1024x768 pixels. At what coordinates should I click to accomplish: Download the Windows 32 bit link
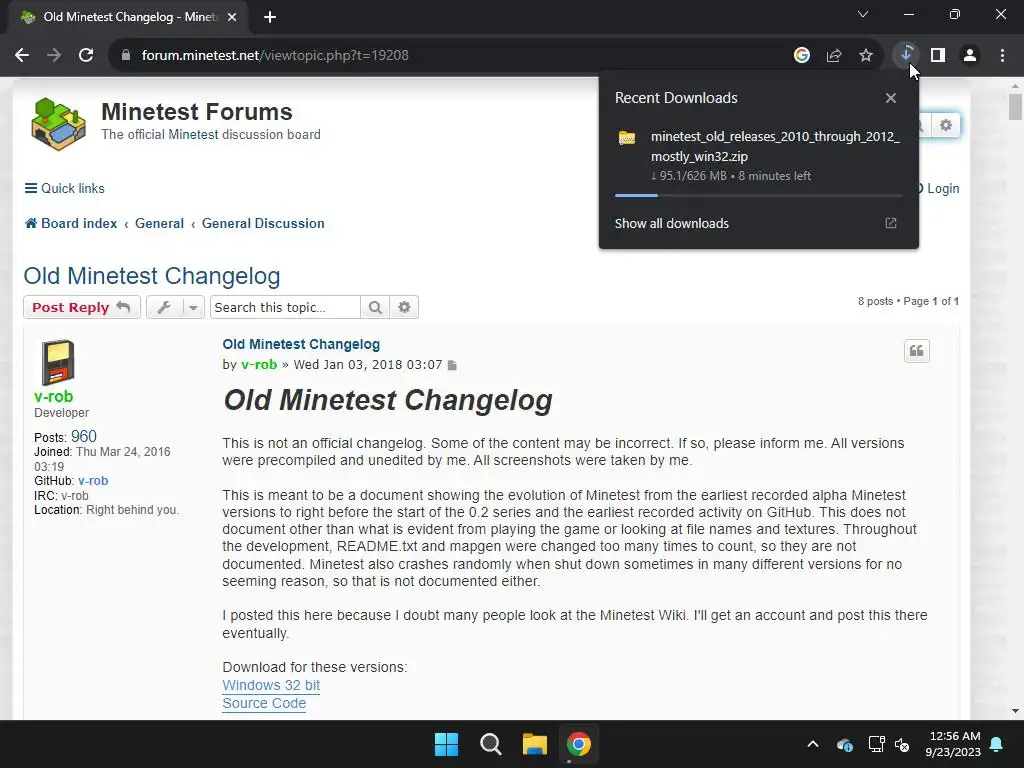[271, 685]
